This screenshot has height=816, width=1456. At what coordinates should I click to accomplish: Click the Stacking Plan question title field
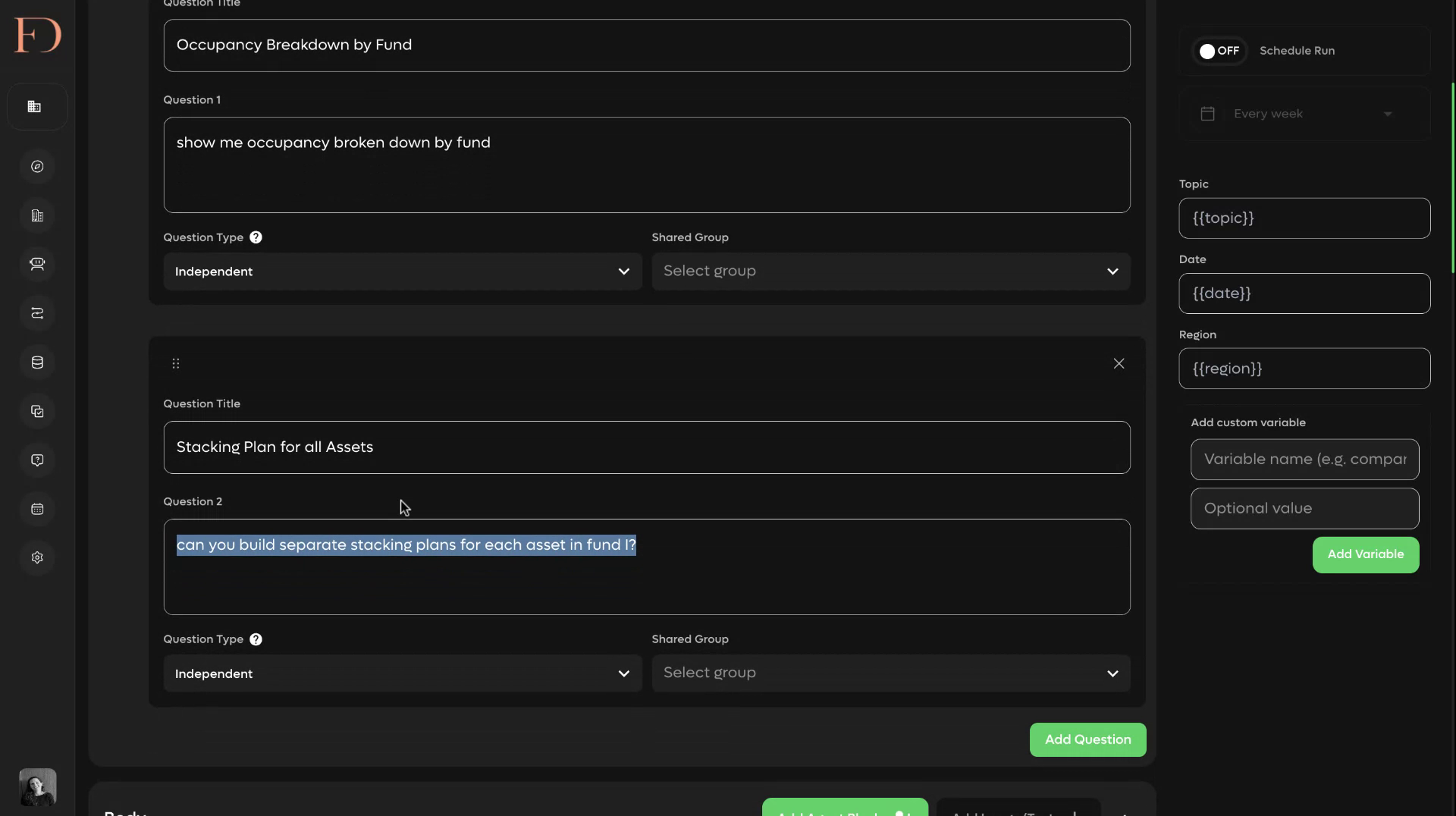pos(647,447)
